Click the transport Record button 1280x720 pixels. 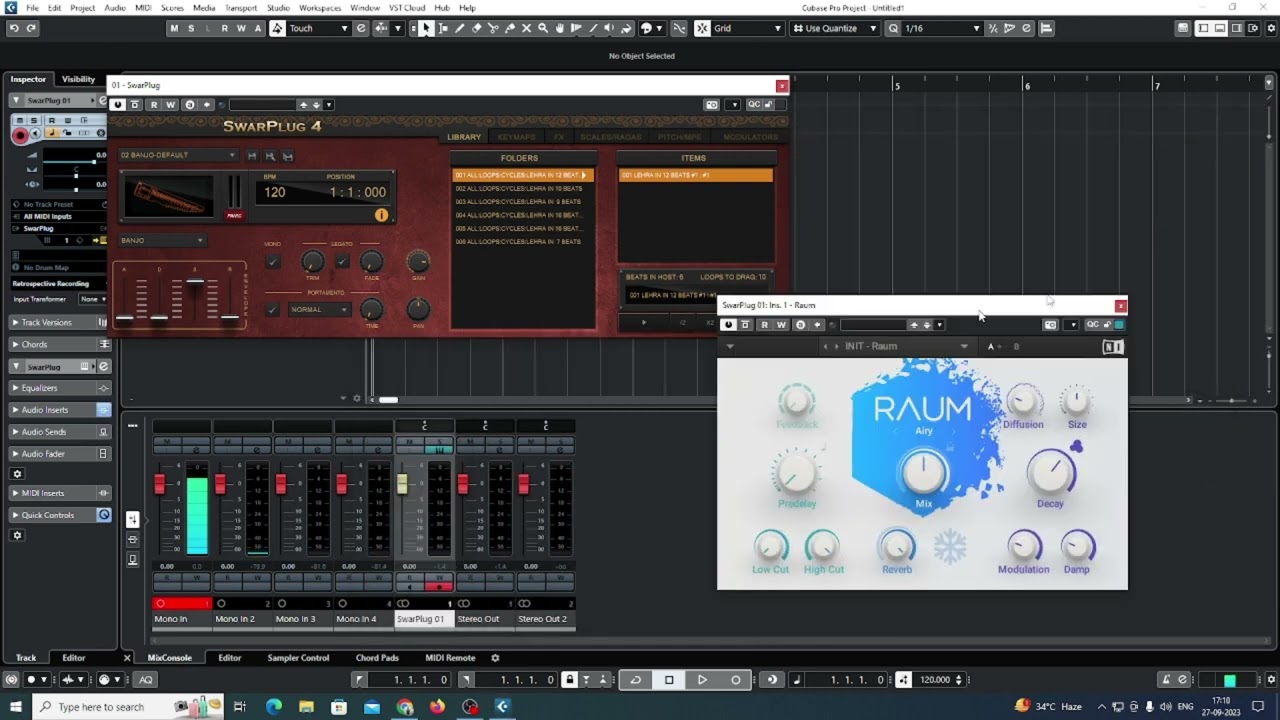click(x=735, y=680)
